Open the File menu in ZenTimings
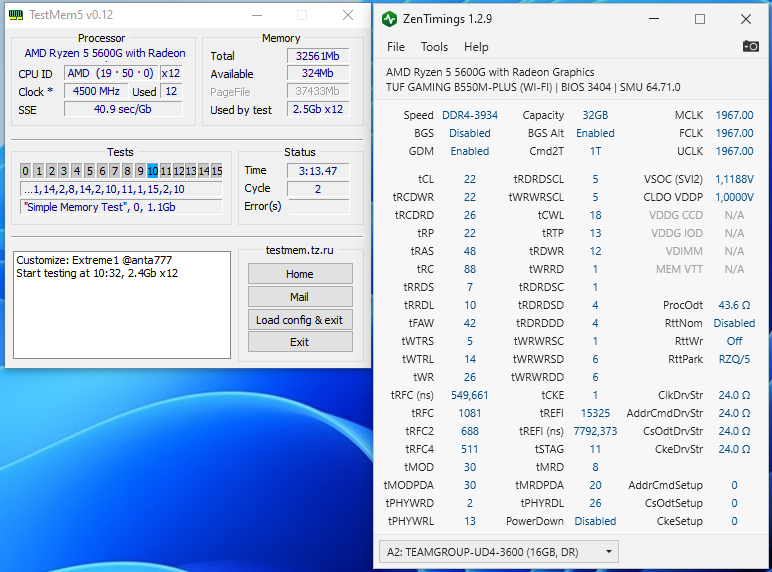Image resolution: width=772 pixels, height=572 pixels. click(x=396, y=47)
